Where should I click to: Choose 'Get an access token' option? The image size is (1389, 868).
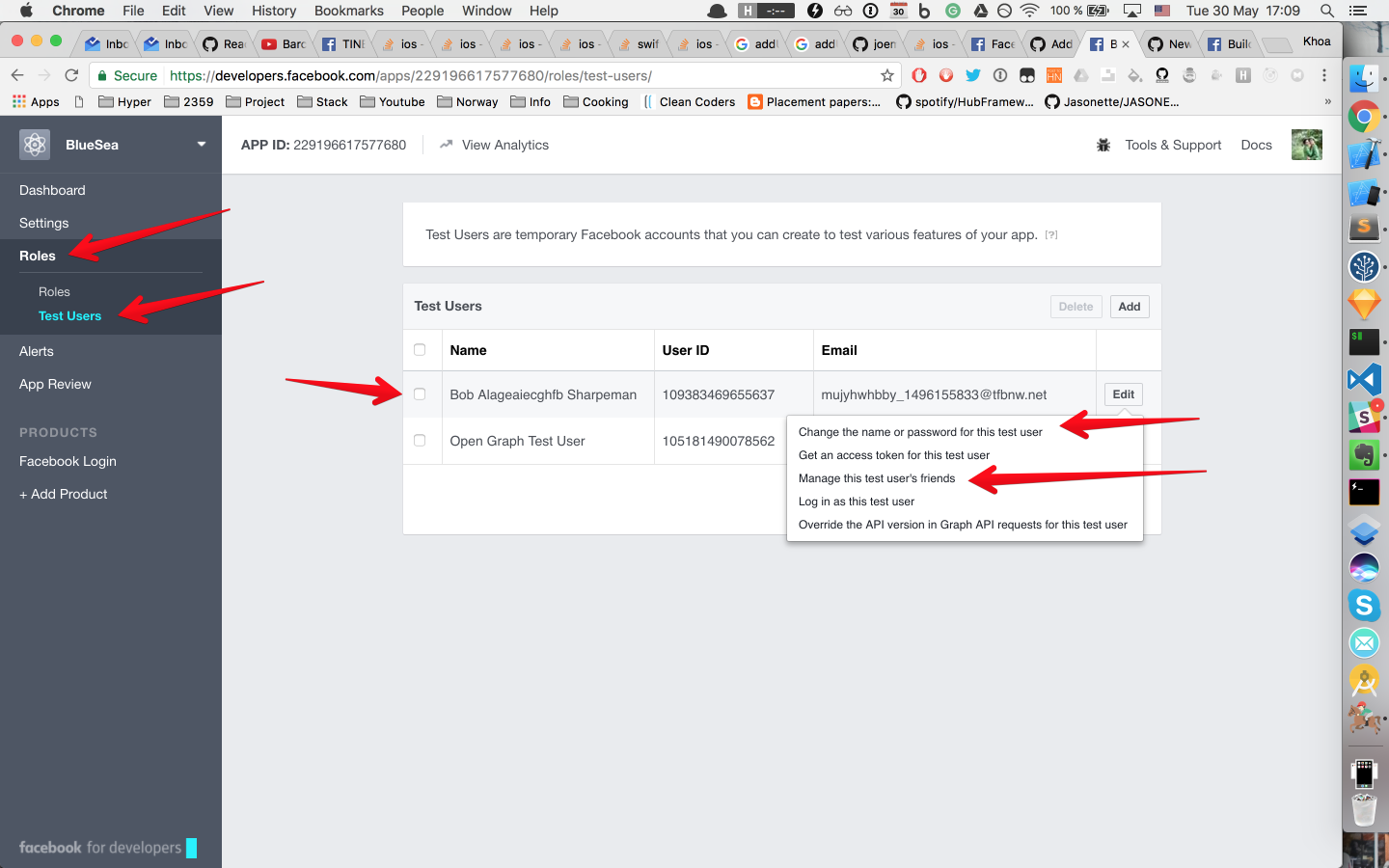point(894,455)
